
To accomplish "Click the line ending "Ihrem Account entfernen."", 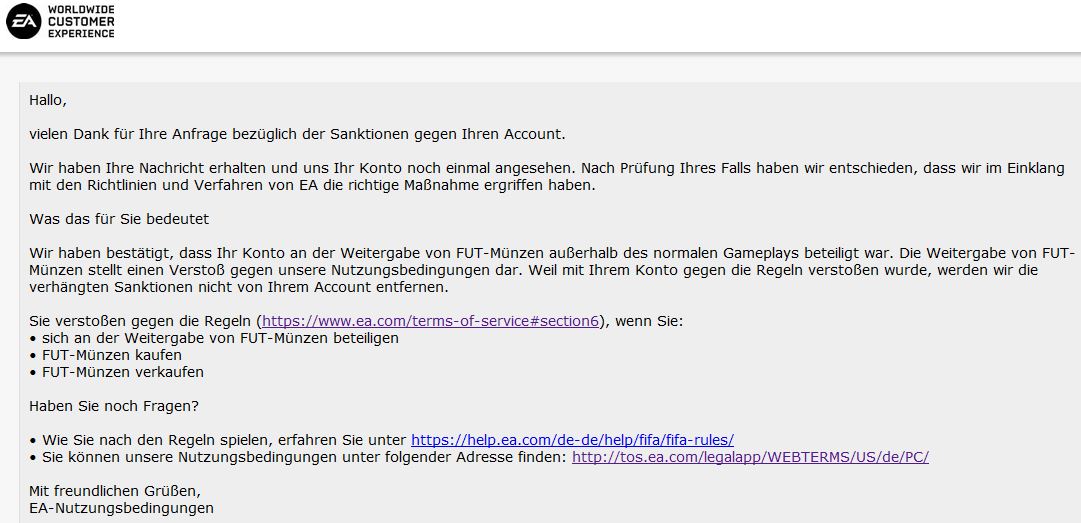I will (239, 288).
